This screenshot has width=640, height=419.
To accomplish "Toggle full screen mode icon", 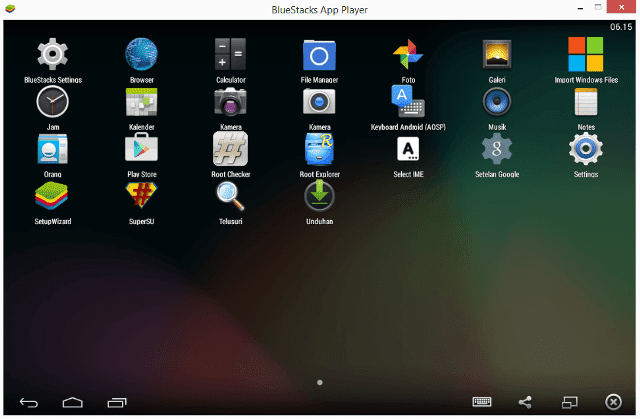I will [x=569, y=403].
